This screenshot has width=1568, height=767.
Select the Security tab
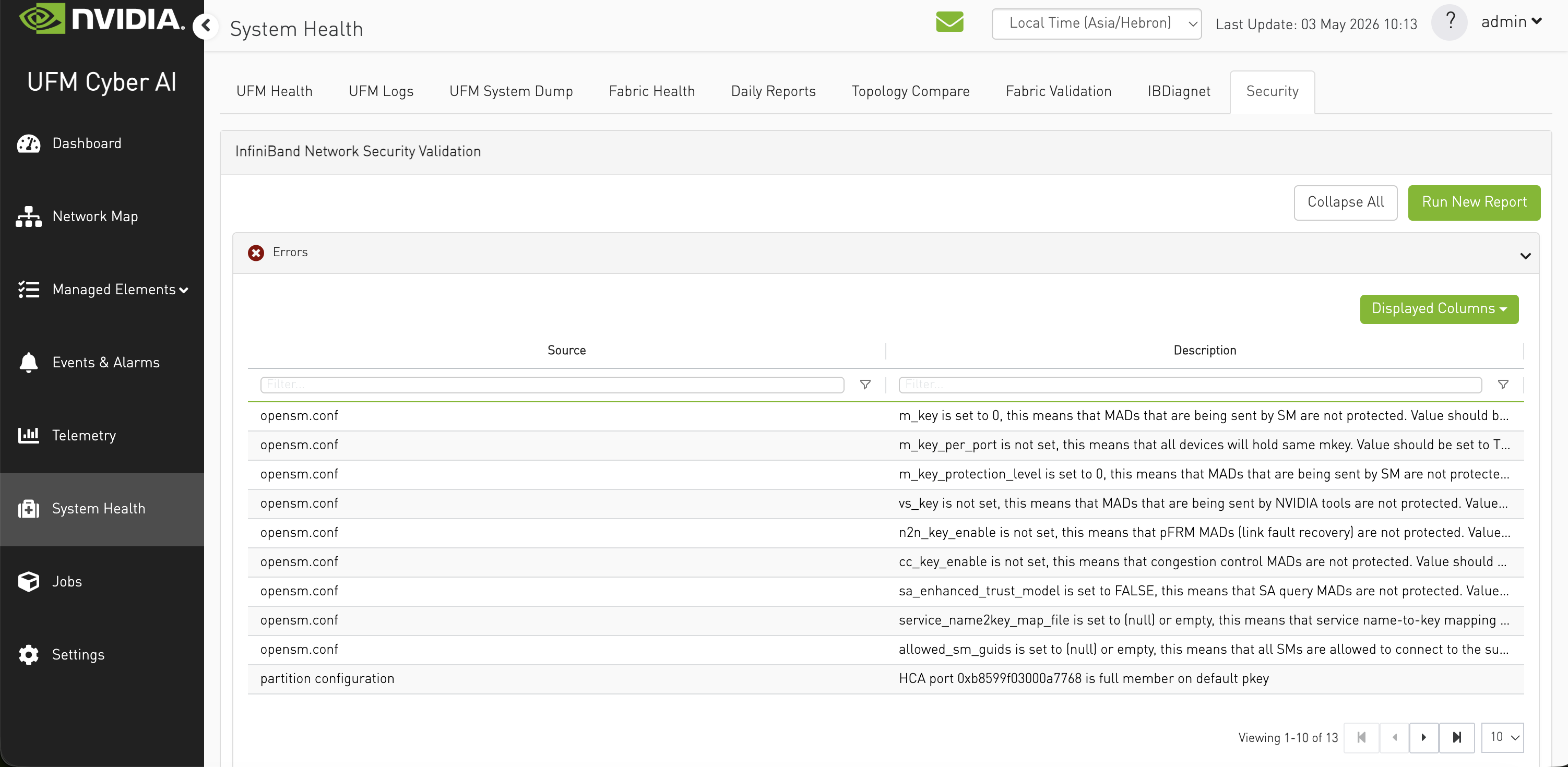click(1272, 92)
